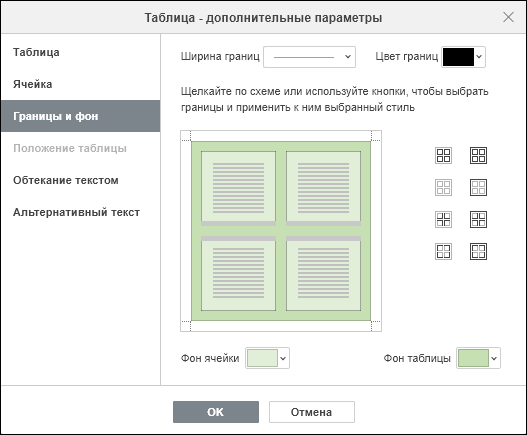The image size is (527, 435).
Task: Apply outer cell borders only preset
Action: click(x=443, y=251)
